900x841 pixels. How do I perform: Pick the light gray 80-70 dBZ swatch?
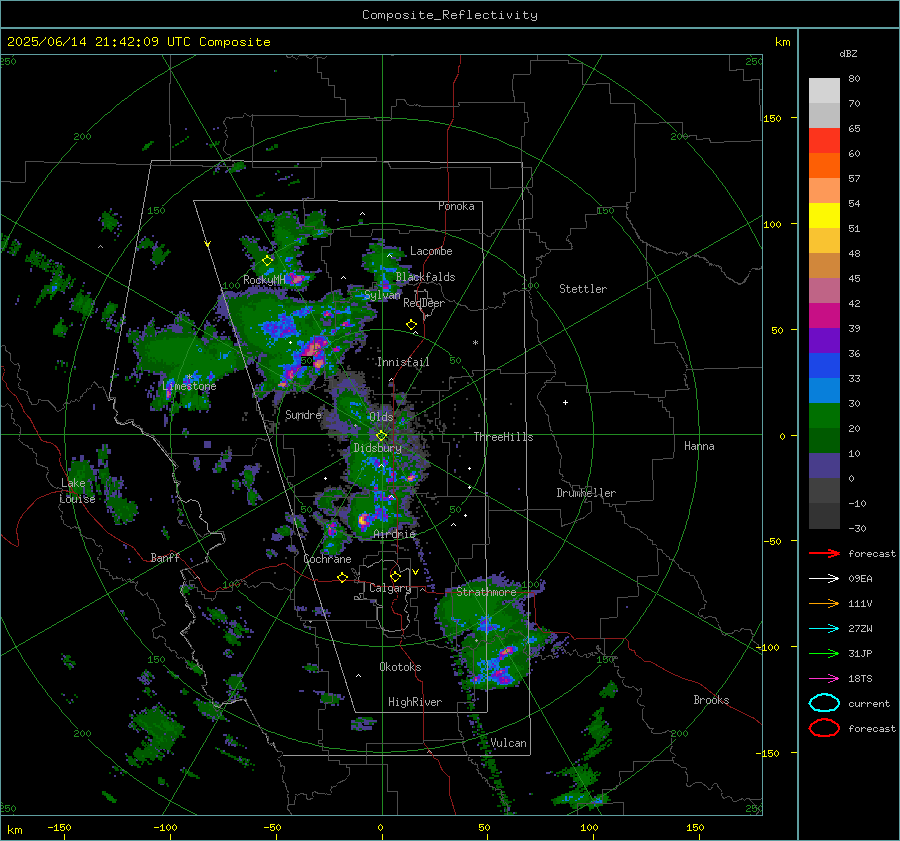click(x=824, y=90)
